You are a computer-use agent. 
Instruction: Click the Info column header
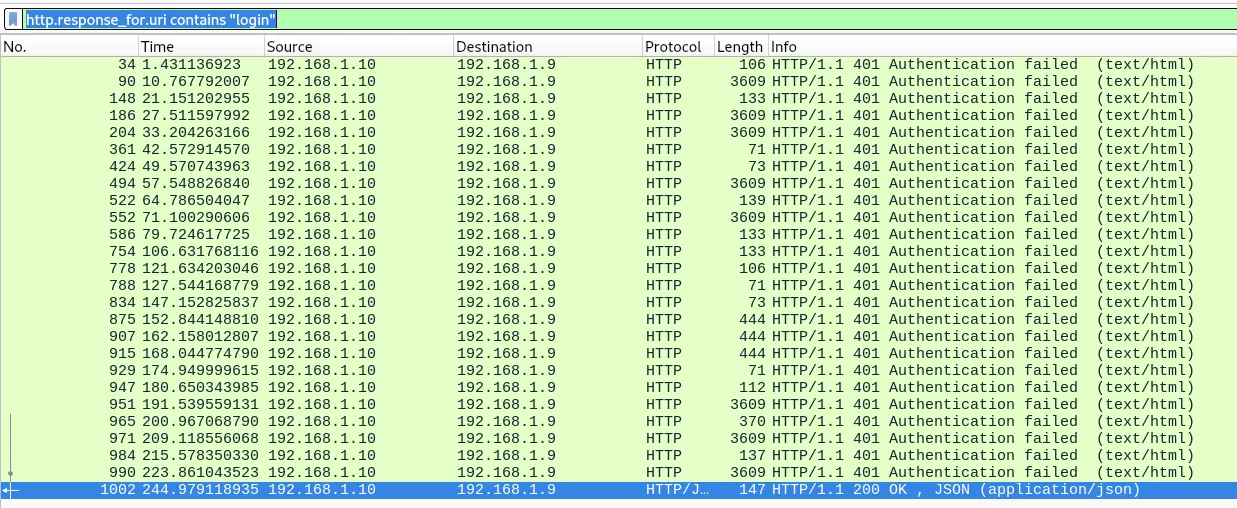tap(1000, 47)
